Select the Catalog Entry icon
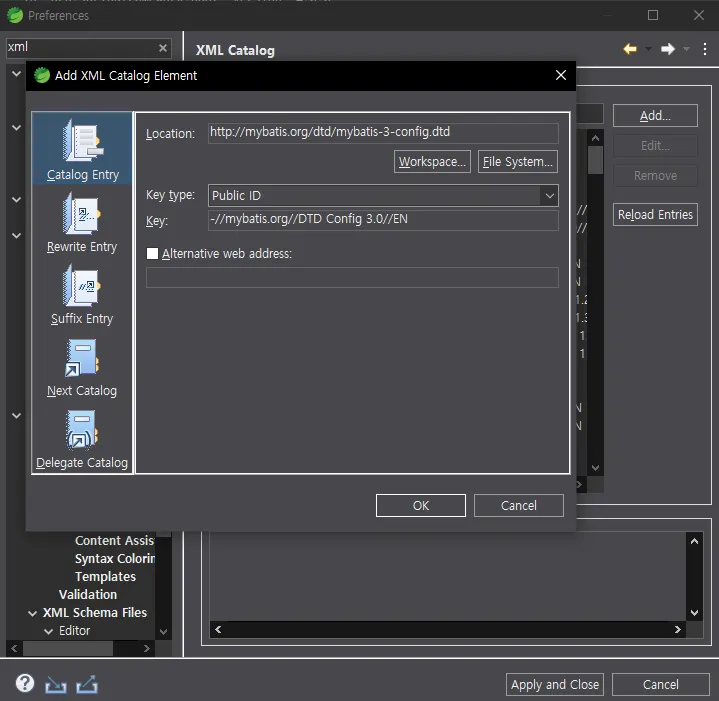Screen dimensions: 719x701 [x=83, y=141]
